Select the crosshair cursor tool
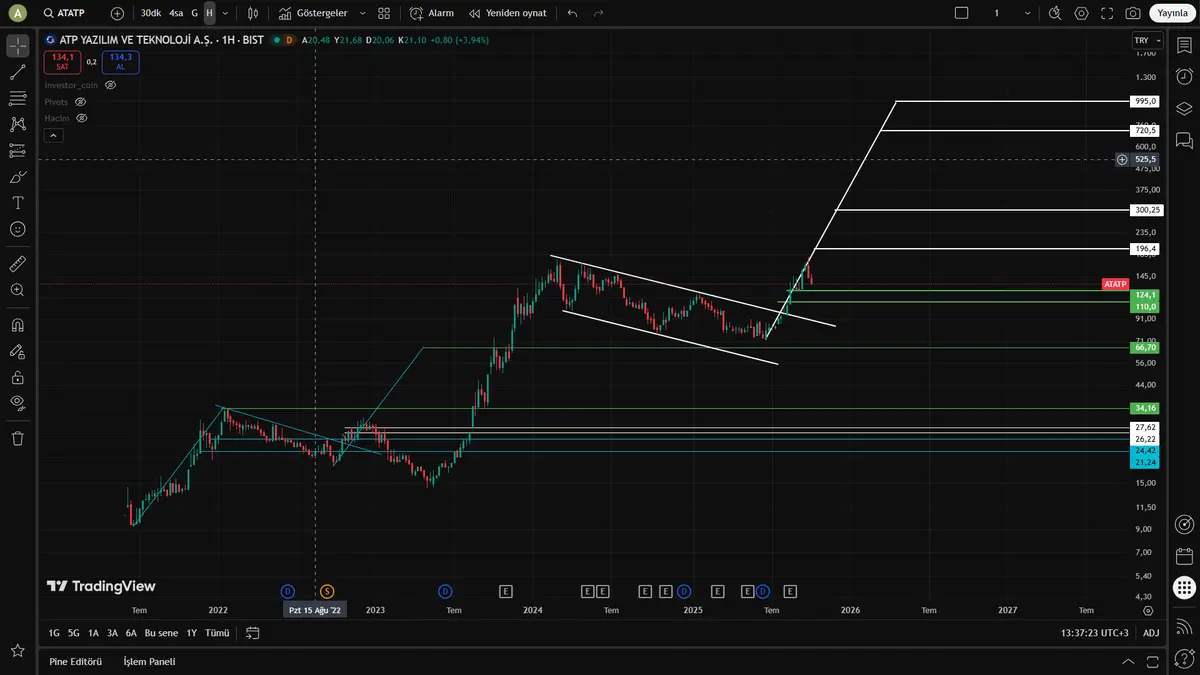 (18, 46)
